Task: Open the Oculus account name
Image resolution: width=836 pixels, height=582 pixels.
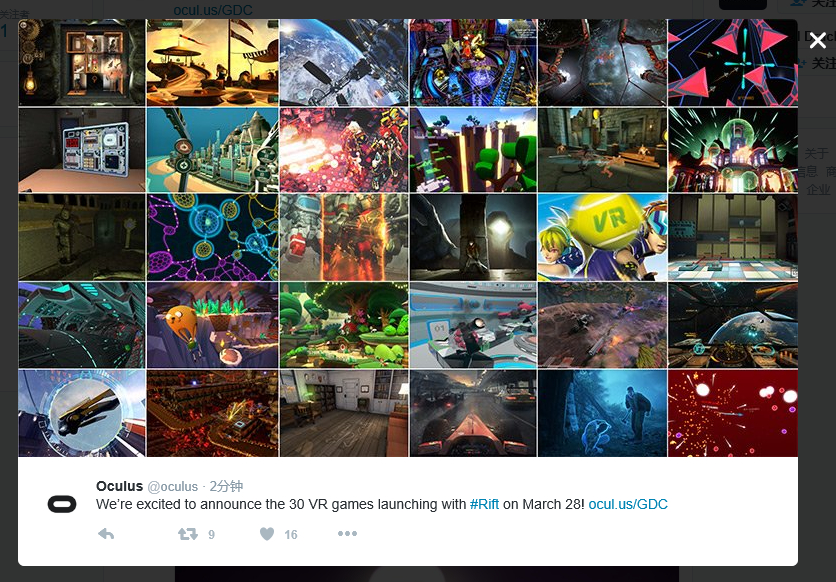Action: coord(119,486)
